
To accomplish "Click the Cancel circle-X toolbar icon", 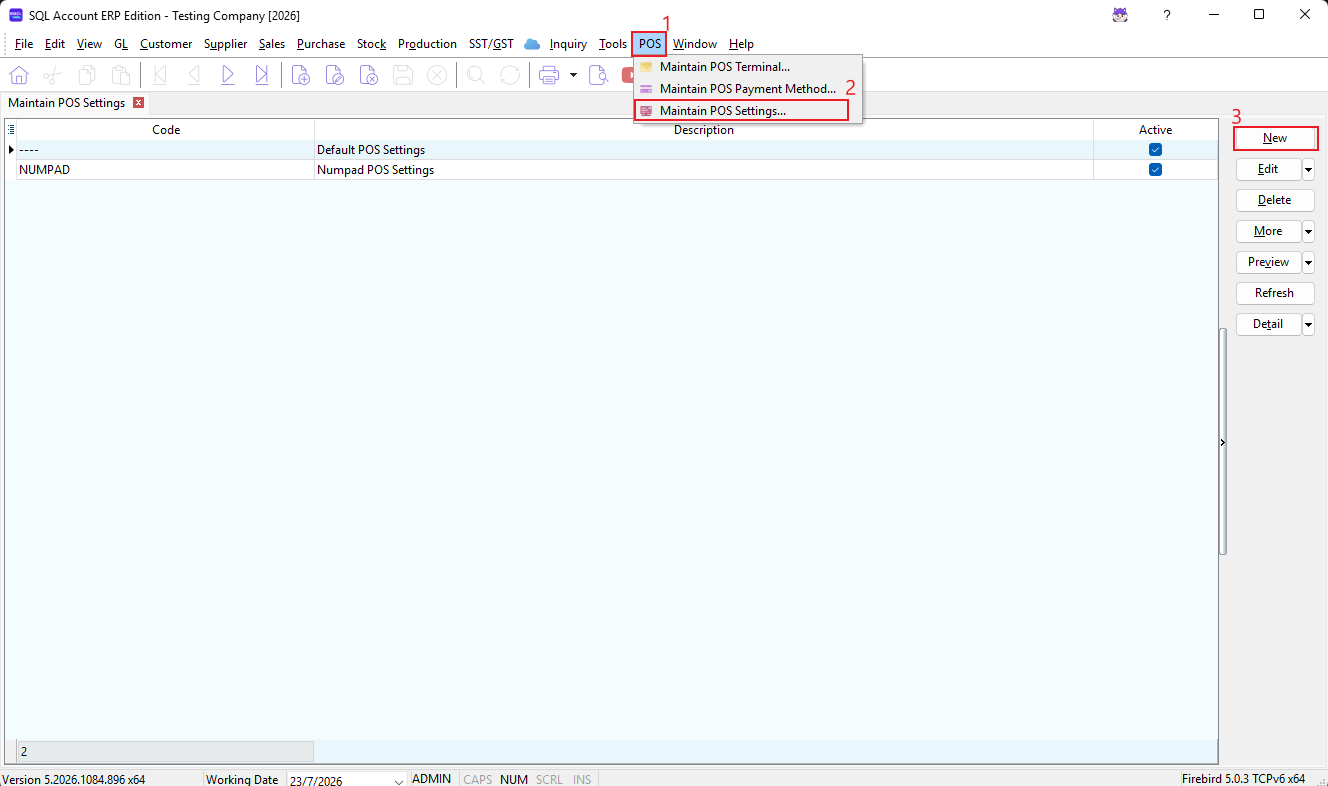I will (x=437, y=75).
